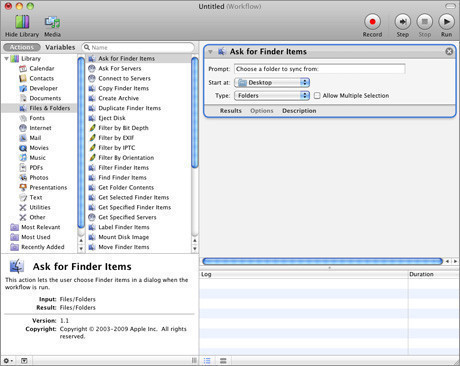Select Move Finder Items action
The height and width of the screenshot is (366, 460).
(139, 247)
